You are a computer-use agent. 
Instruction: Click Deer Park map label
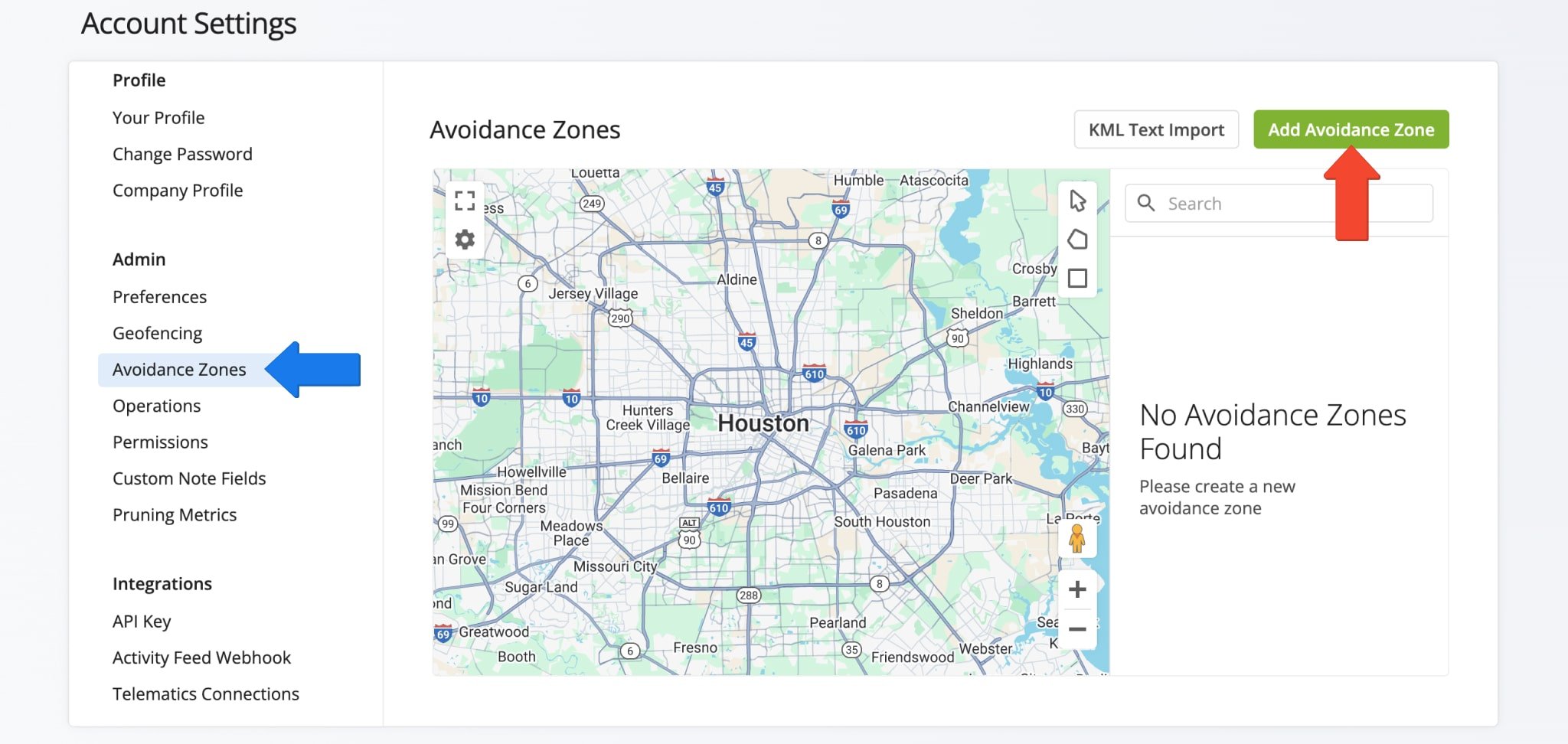[981, 478]
